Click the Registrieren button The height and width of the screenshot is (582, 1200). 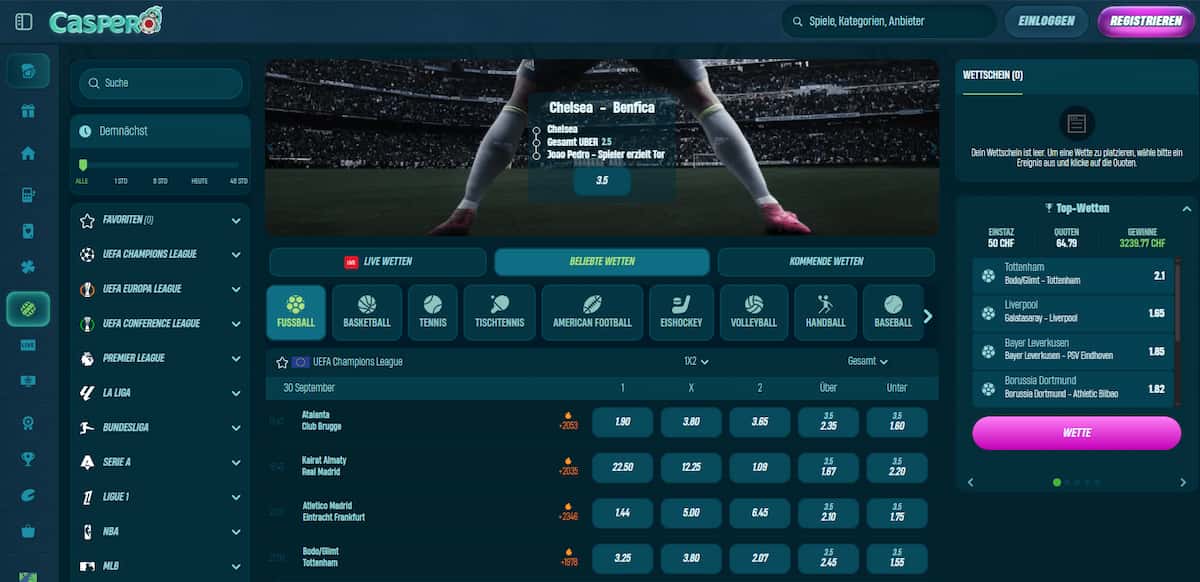[1146, 21]
